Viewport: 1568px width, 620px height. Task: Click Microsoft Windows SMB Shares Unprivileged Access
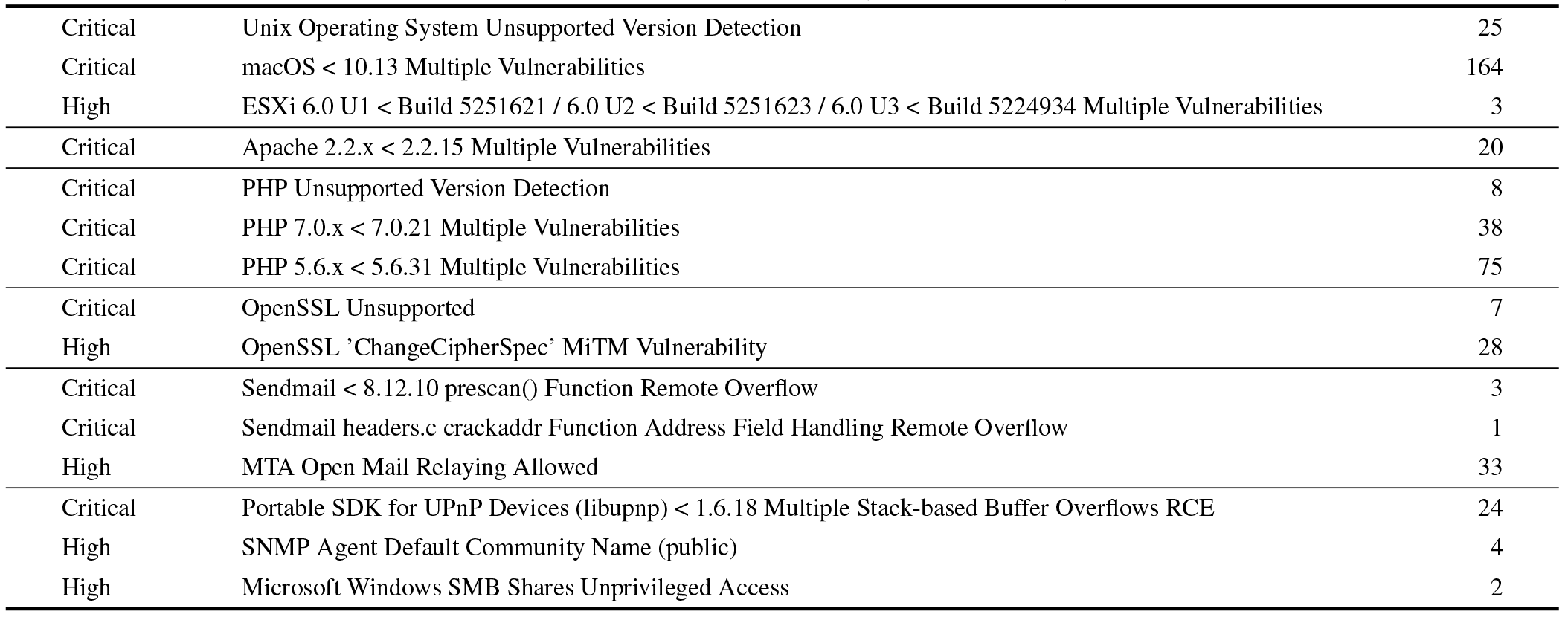515,588
